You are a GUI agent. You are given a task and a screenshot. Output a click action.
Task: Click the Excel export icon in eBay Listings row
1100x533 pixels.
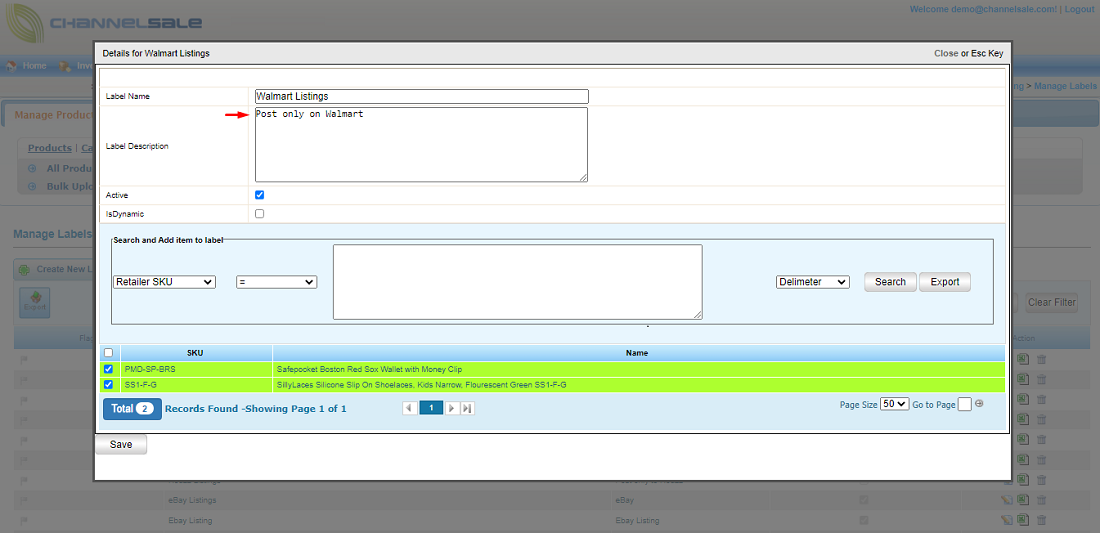point(1023,500)
